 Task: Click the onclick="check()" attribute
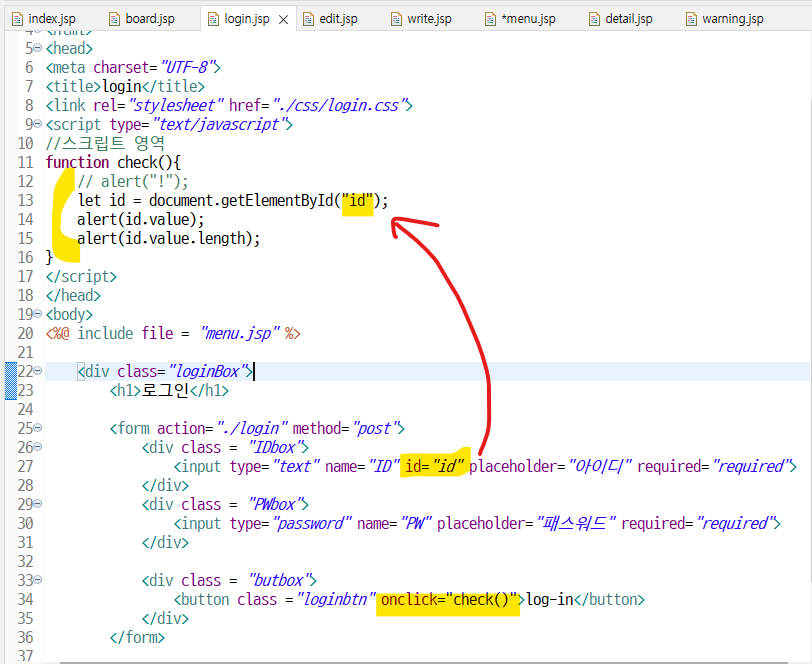[x=449, y=600]
